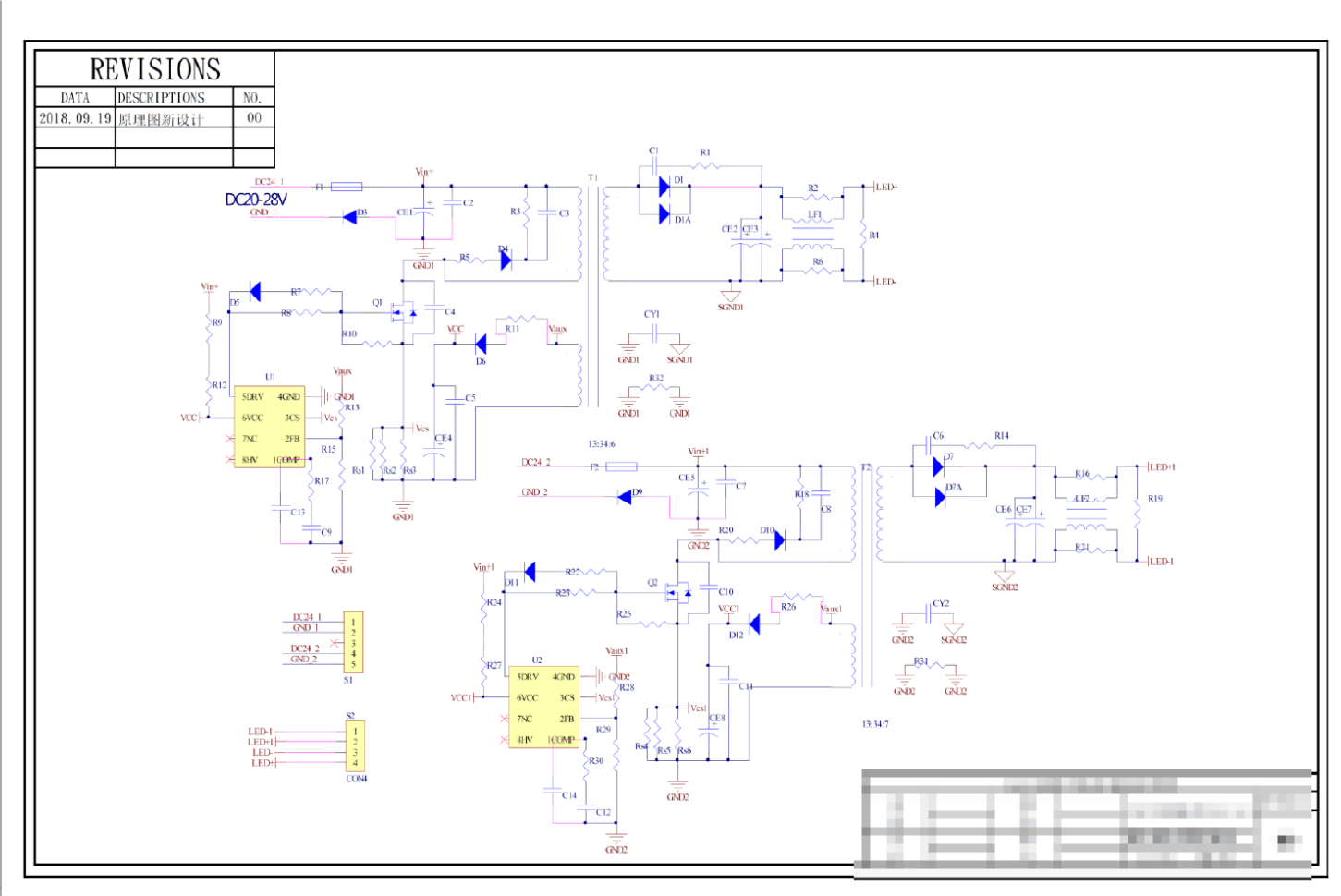Image resolution: width=1341 pixels, height=896 pixels.
Task: Click diode D6 beside VCC
Action: pyautogui.click(x=481, y=345)
